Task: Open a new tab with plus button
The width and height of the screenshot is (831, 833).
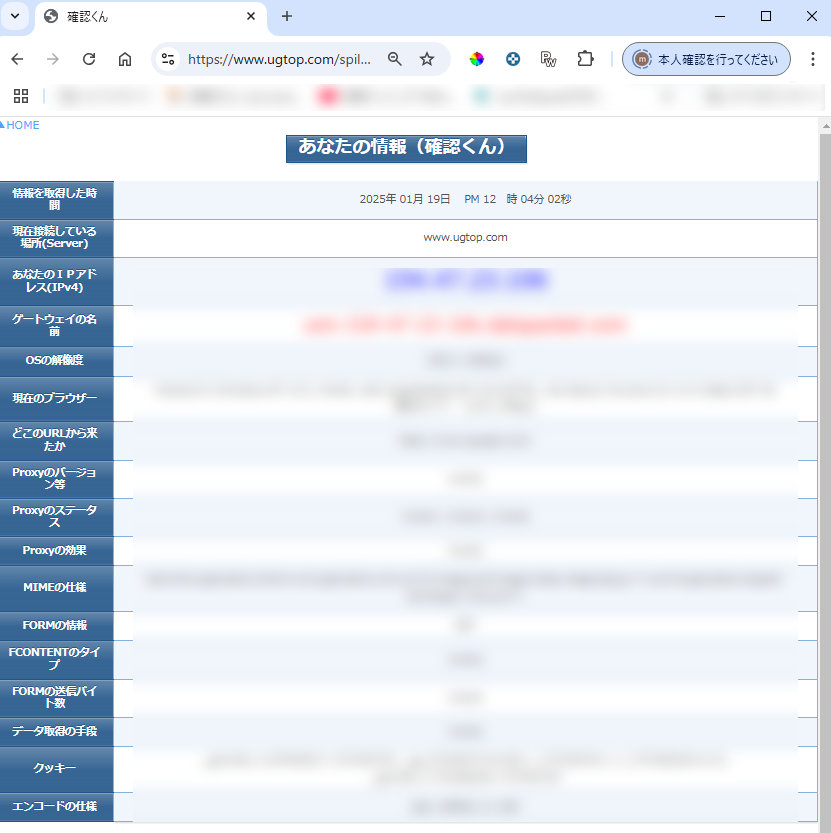Action: point(287,16)
